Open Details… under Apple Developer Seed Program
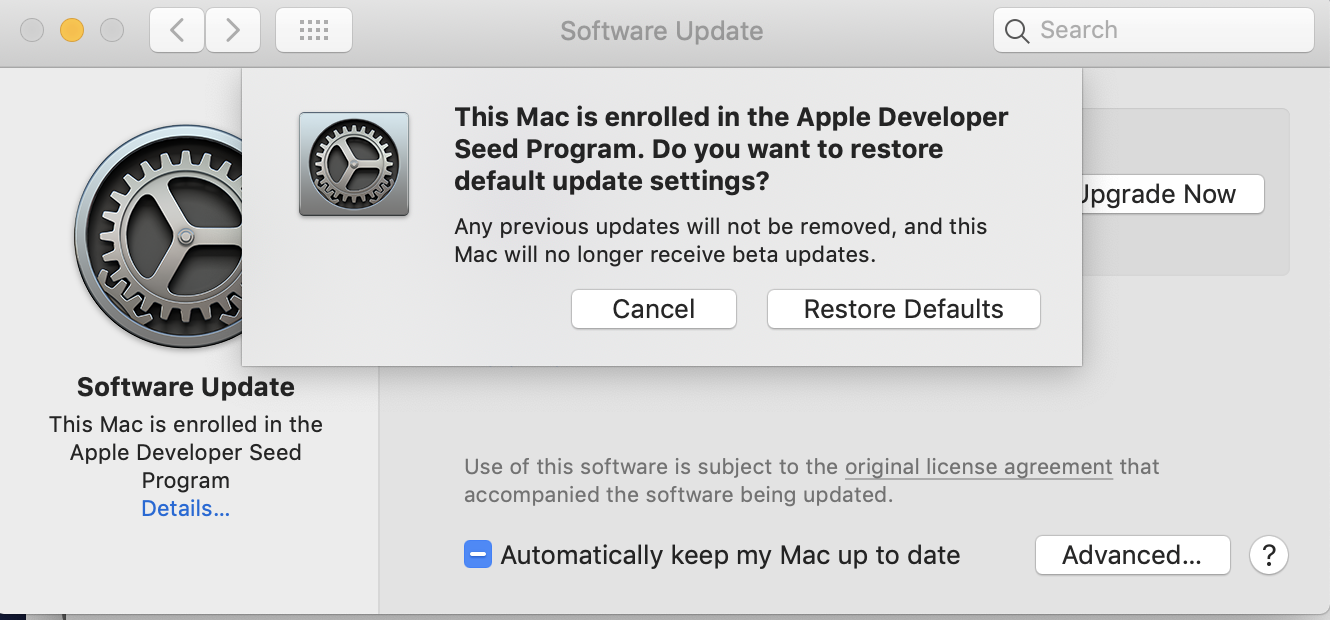Image resolution: width=1330 pixels, height=620 pixels. [186, 508]
